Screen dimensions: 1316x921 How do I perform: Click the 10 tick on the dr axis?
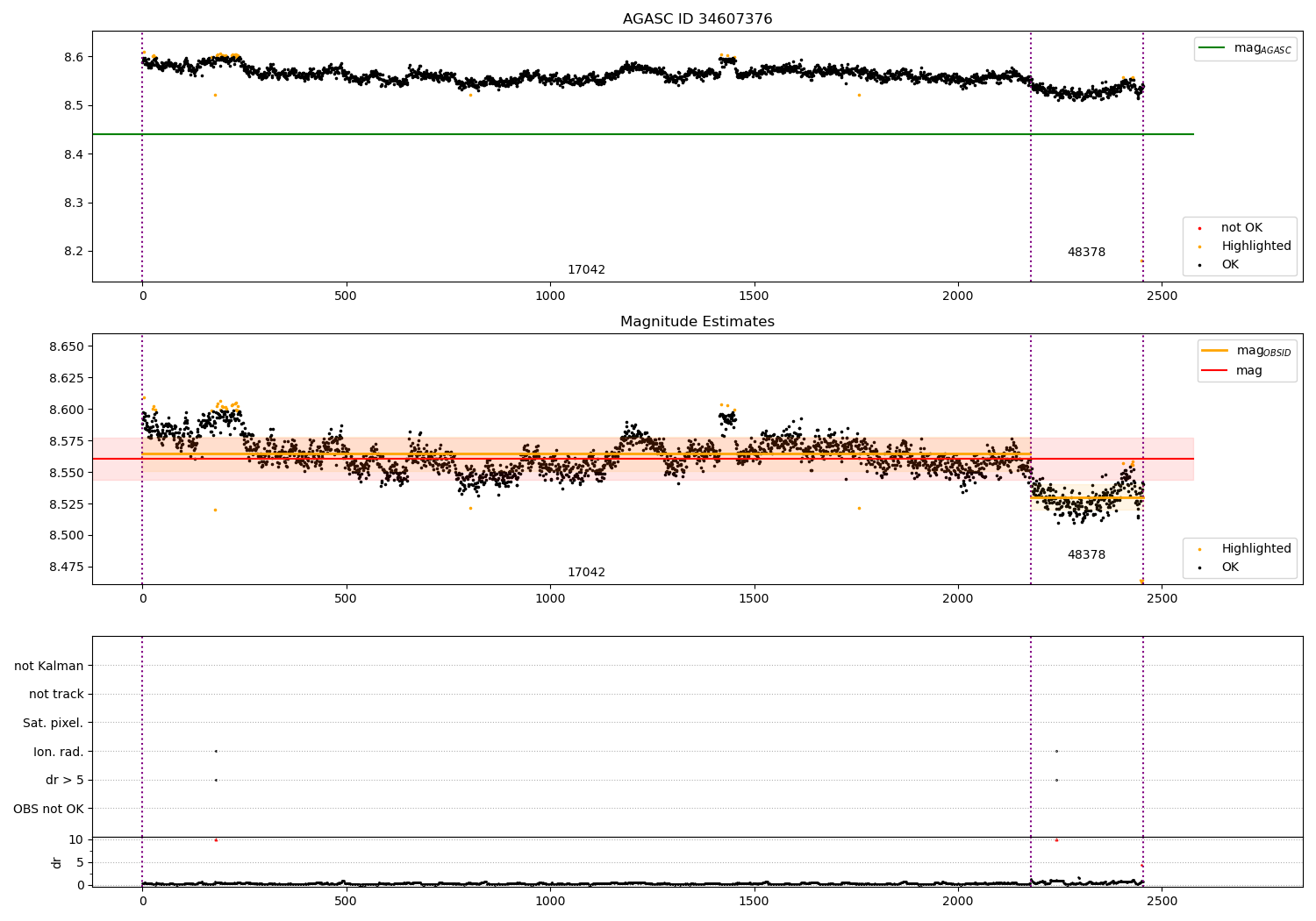point(75,840)
